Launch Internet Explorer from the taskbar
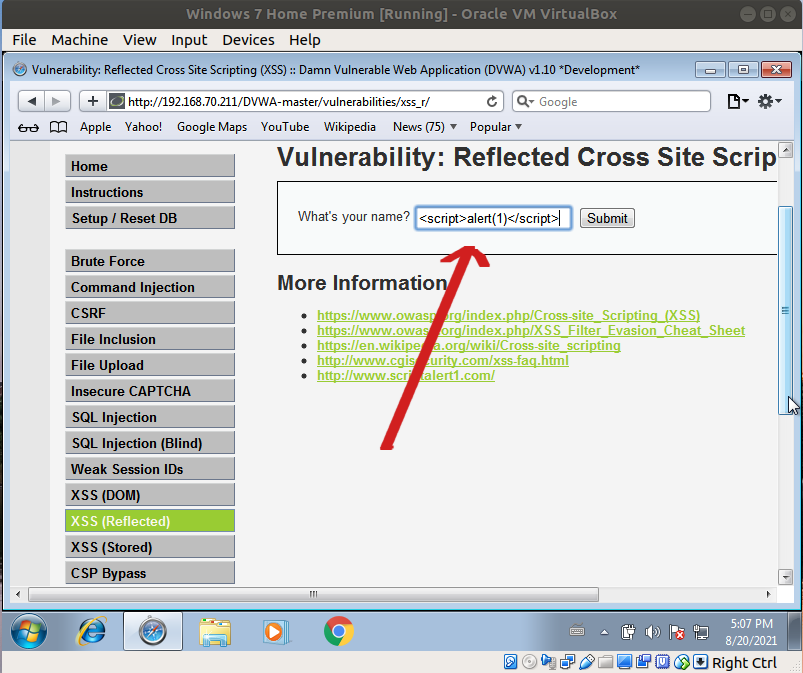This screenshot has height=673, width=803. (x=91, y=631)
